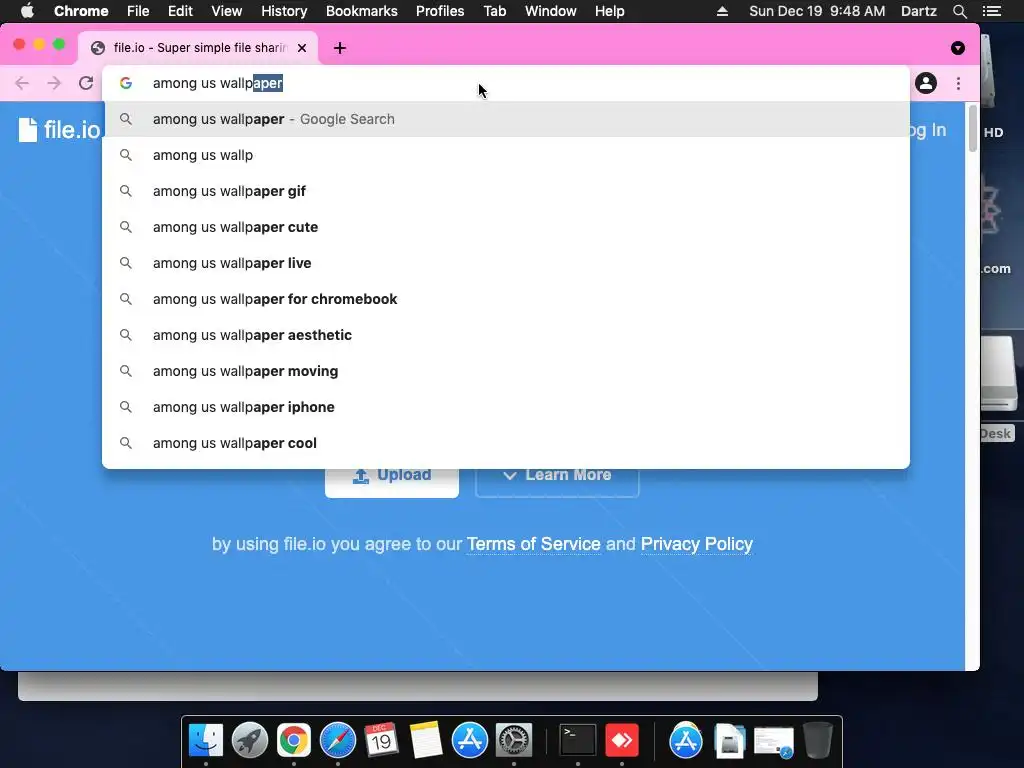Screen dimensions: 1024x768
Task: Open Notification Center list icon
Action: (x=991, y=11)
